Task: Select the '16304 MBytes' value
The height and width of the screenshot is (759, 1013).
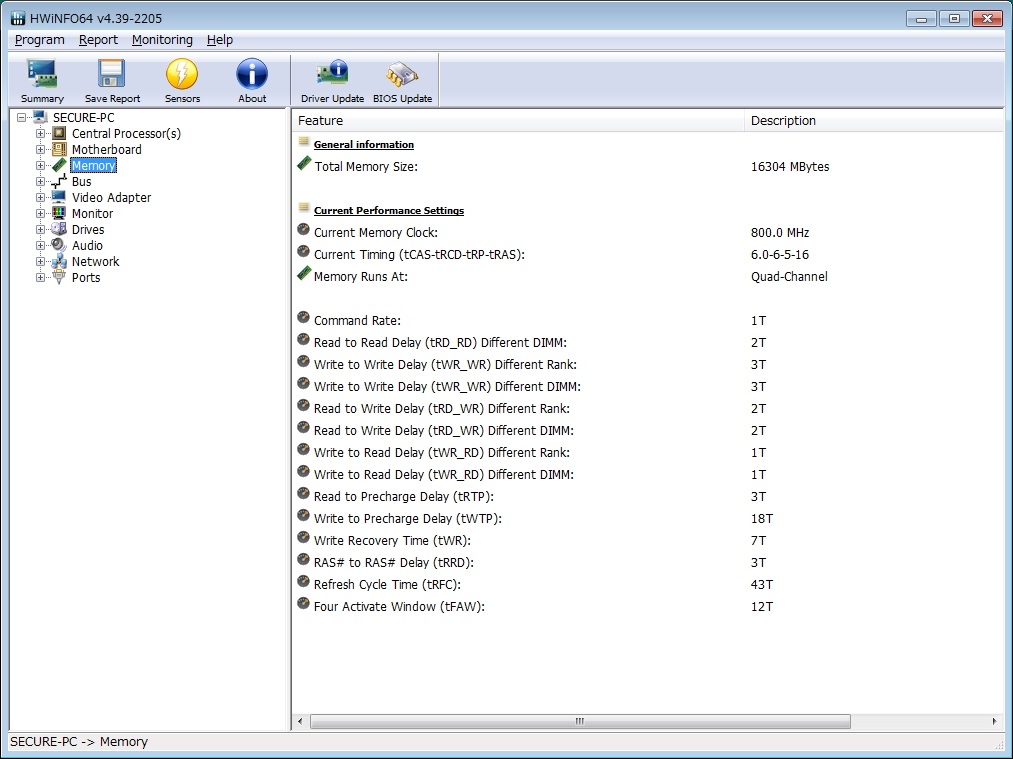Action: (789, 167)
